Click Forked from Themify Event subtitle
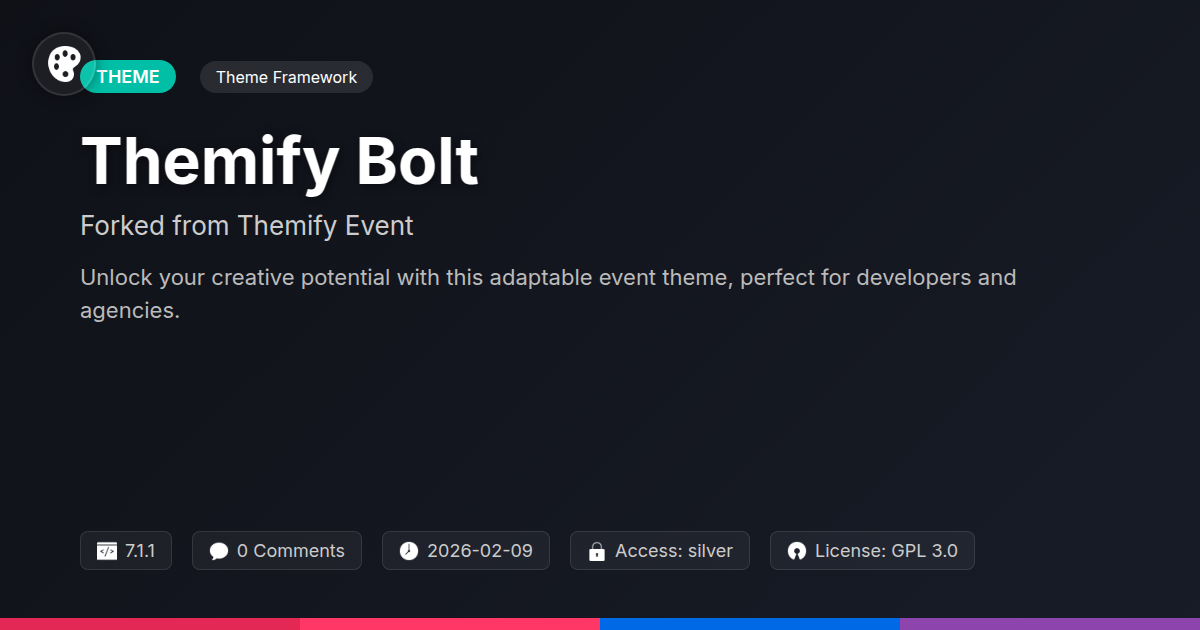 pyautogui.click(x=247, y=226)
